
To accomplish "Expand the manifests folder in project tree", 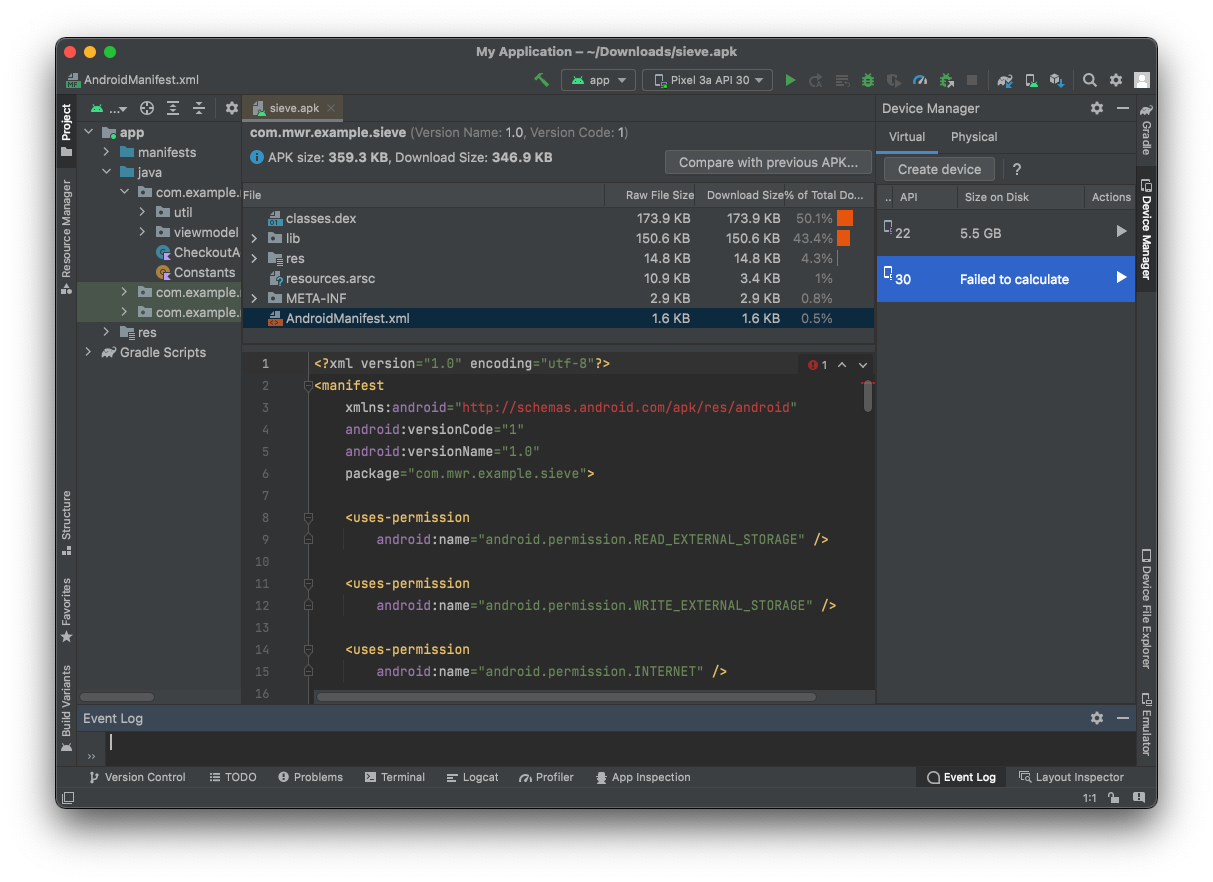I will click(x=107, y=152).
